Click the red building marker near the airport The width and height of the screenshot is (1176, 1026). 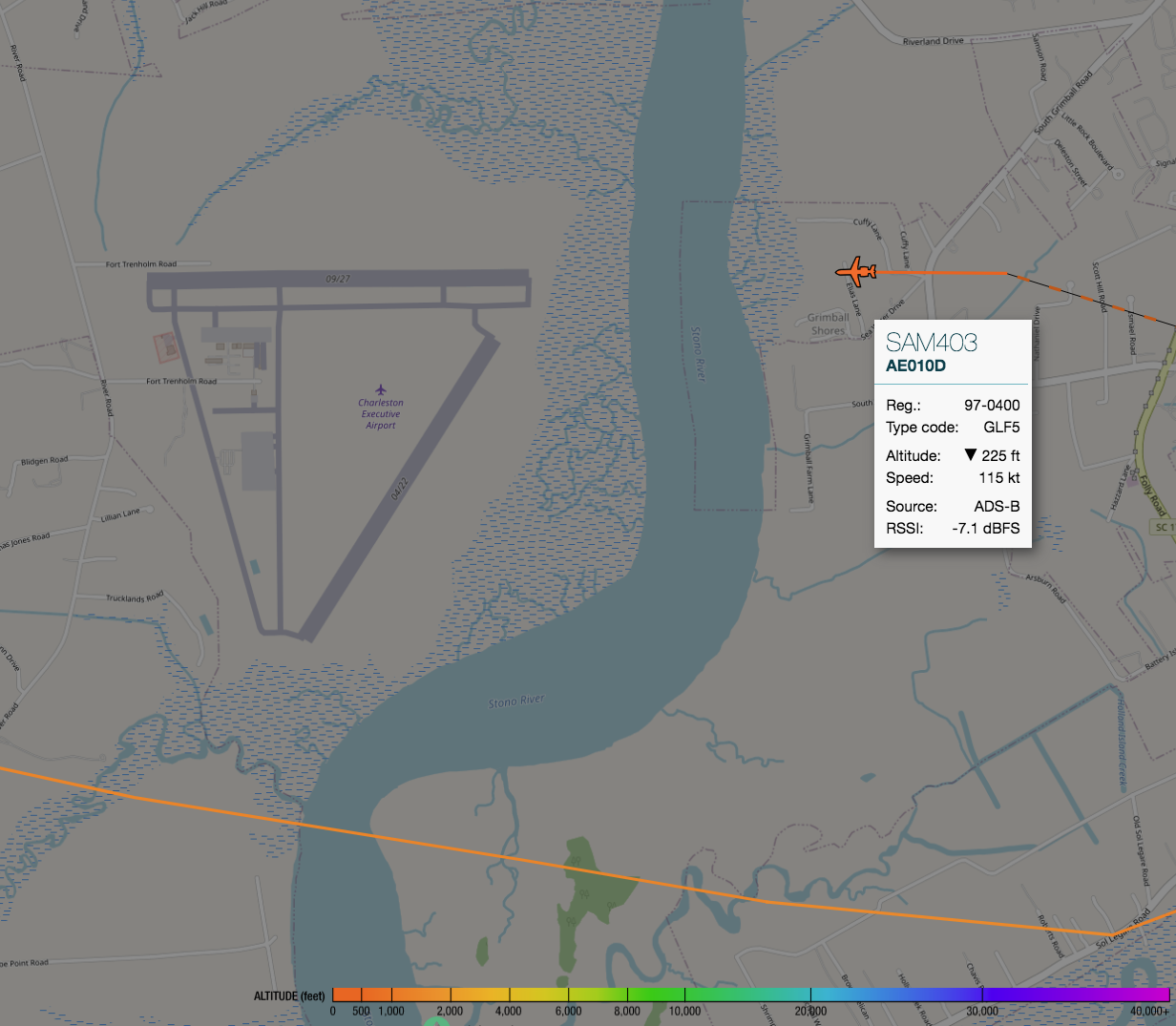(x=165, y=345)
